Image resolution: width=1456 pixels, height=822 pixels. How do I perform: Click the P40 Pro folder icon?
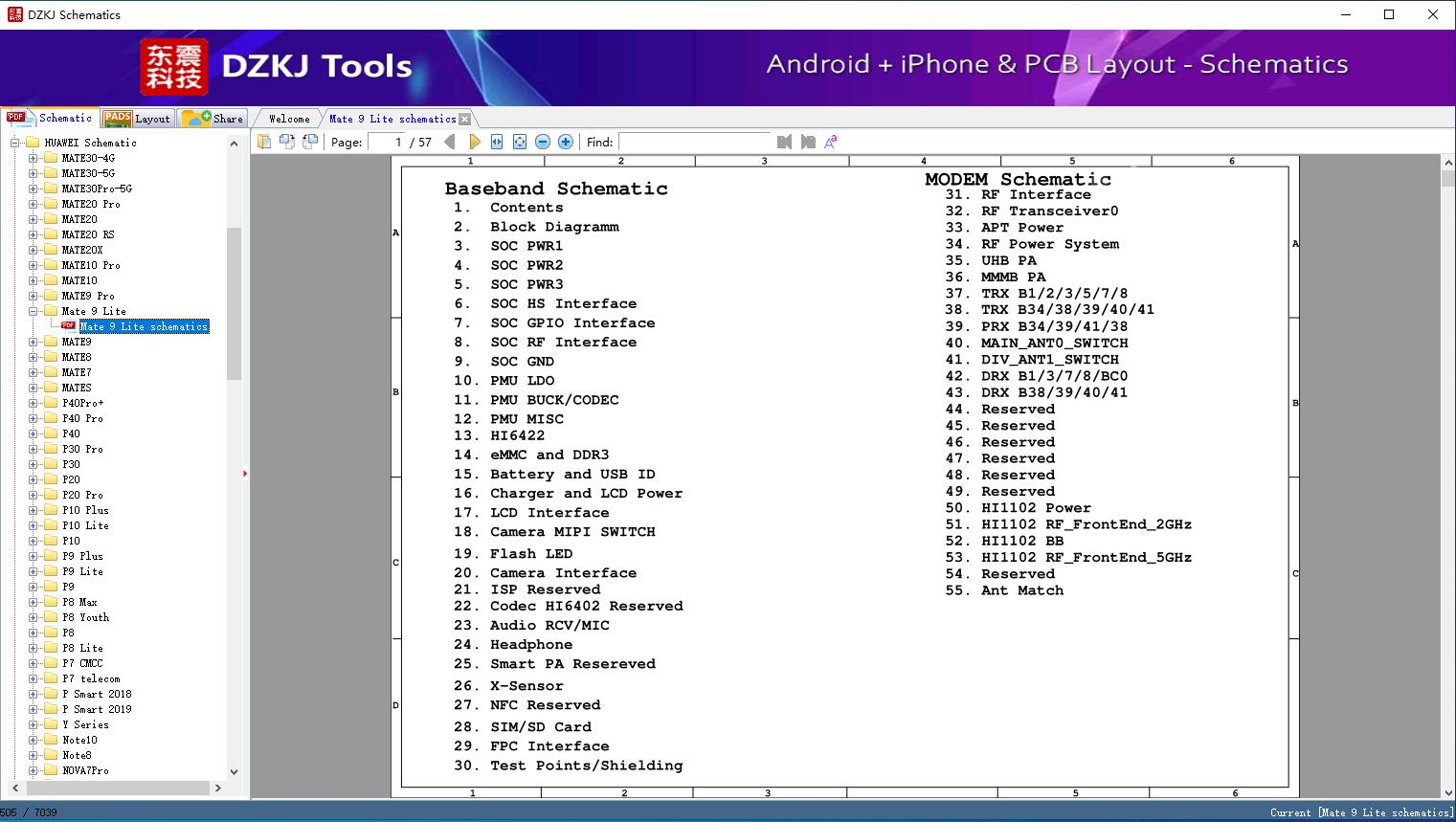(x=50, y=418)
